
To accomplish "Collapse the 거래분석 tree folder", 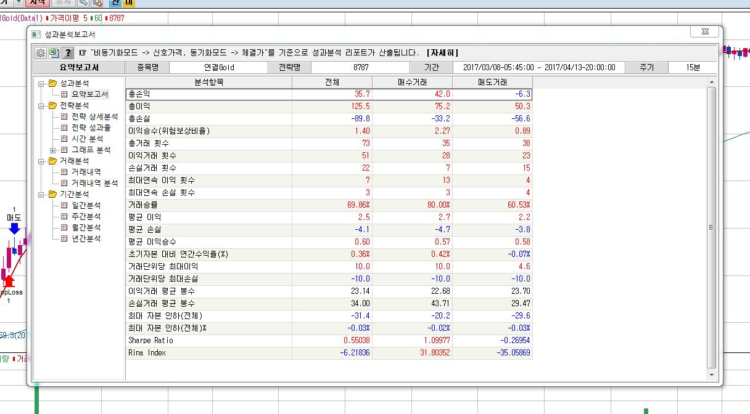I will [x=41, y=162].
